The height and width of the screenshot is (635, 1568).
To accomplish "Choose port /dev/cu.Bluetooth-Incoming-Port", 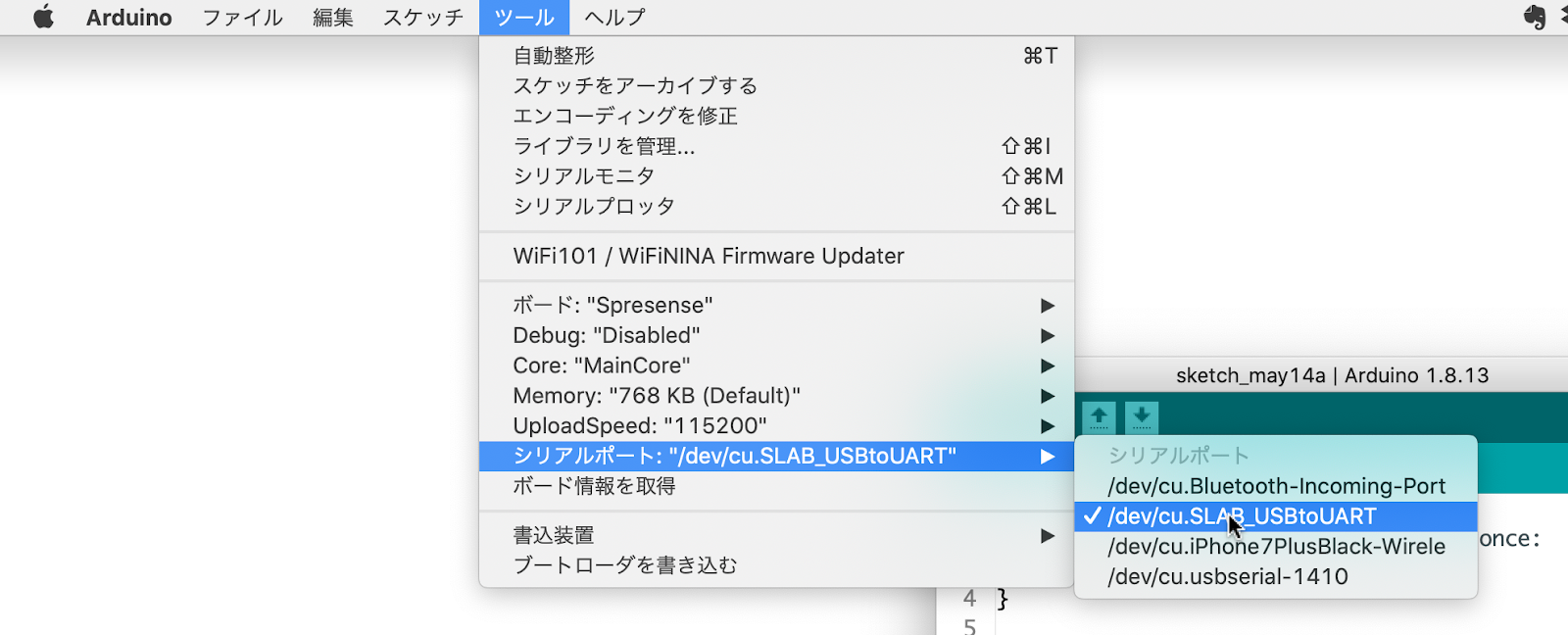I will coord(1276,486).
